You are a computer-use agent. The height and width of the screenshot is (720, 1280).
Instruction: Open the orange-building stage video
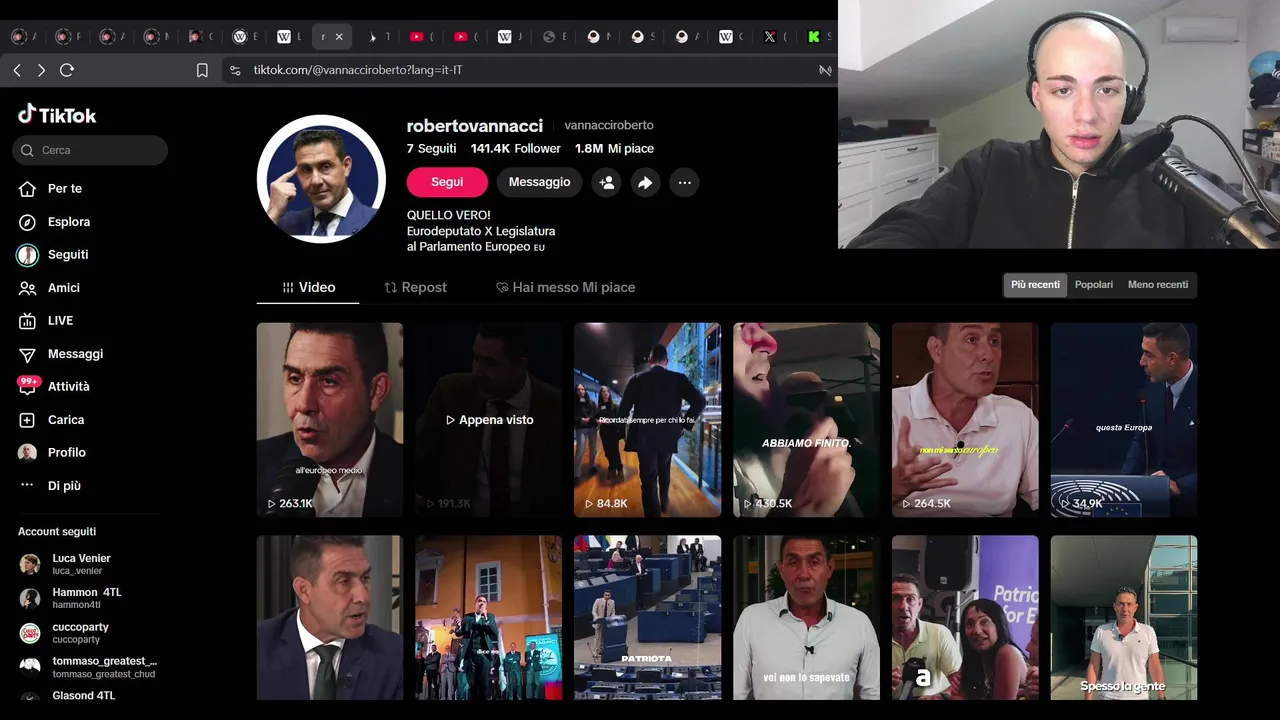(489, 617)
